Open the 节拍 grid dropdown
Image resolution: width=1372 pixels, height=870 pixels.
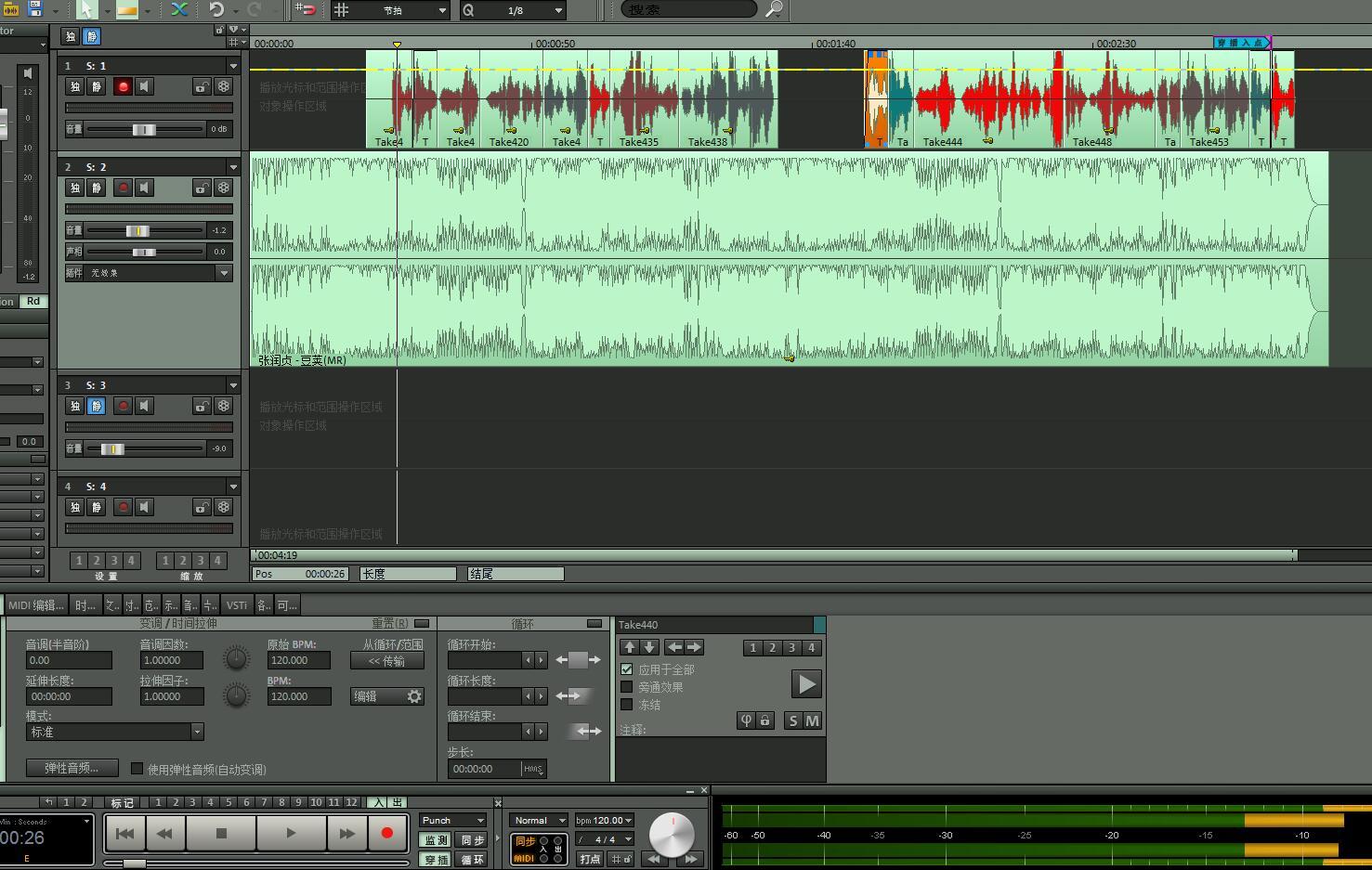coord(390,10)
